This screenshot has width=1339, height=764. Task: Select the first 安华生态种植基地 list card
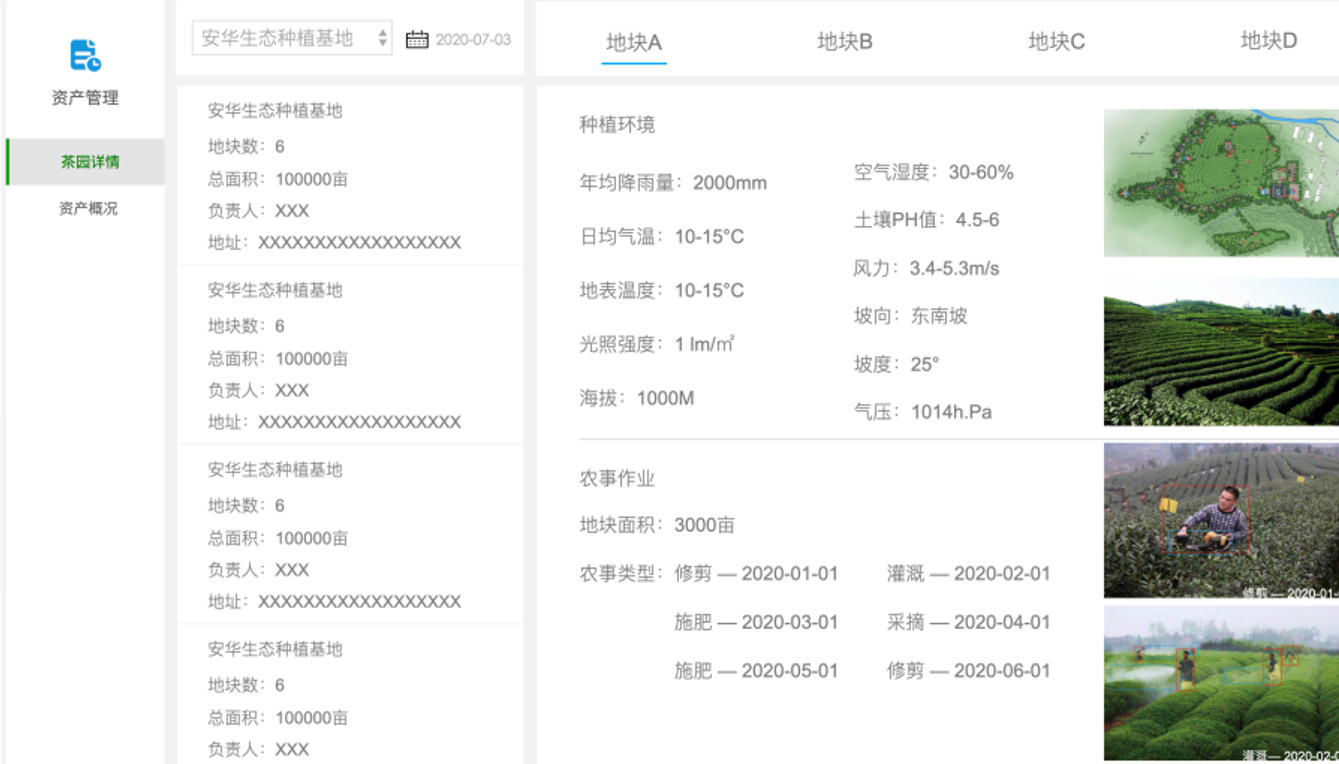pos(350,176)
